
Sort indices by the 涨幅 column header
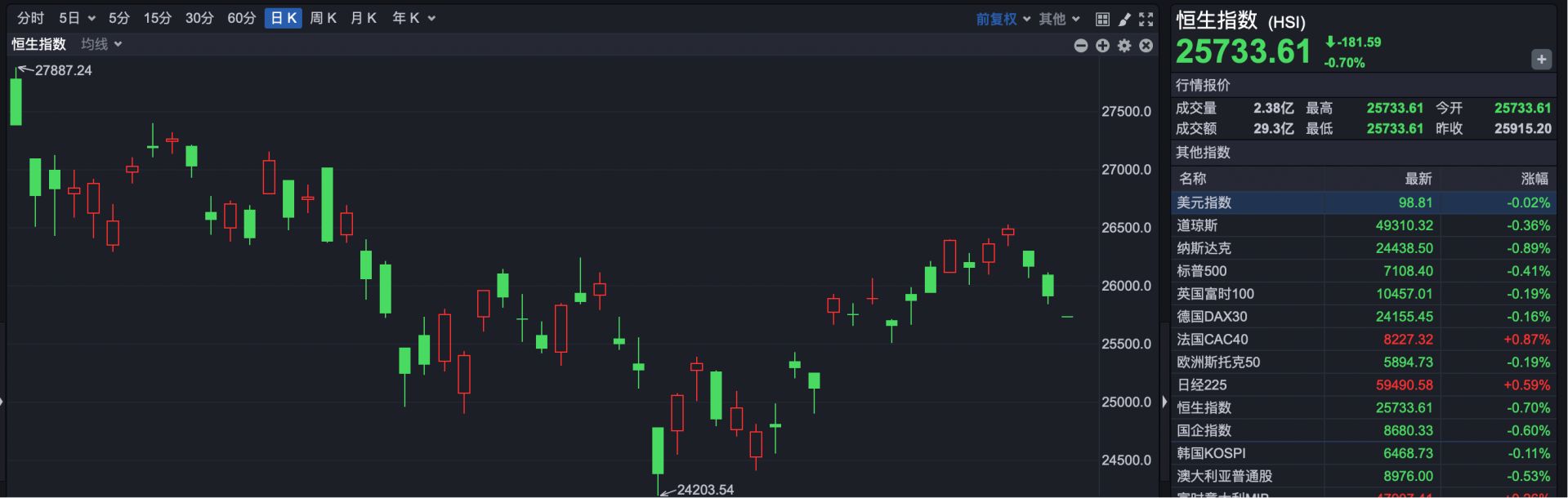click(x=1534, y=179)
